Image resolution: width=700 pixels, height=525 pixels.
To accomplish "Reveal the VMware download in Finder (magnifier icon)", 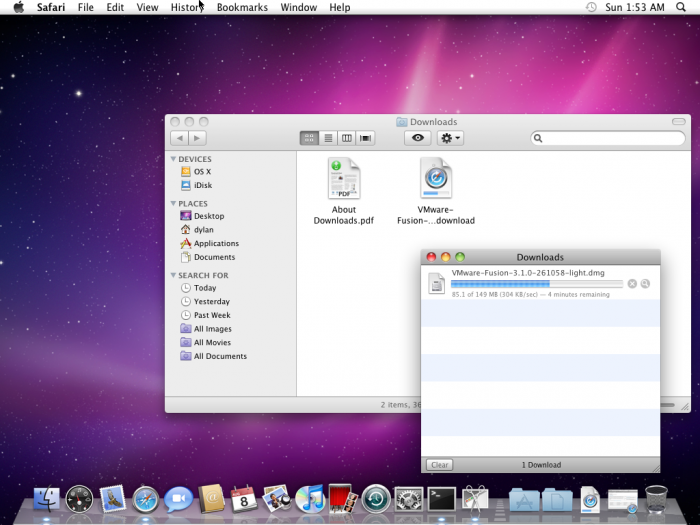I will (x=646, y=284).
